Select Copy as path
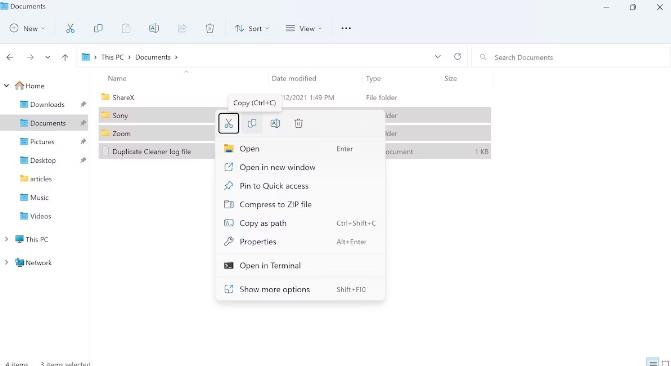 300,223
